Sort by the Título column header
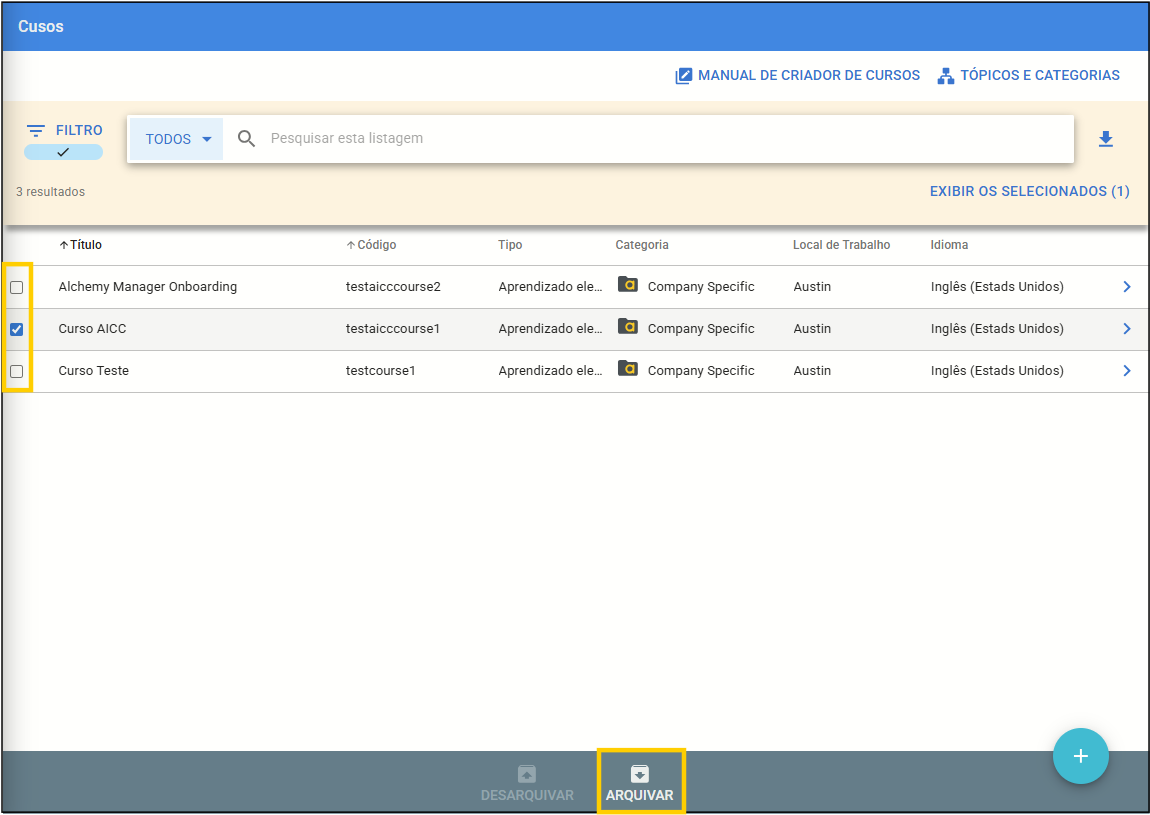Screen dimensions: 1150x815 click(x=85, y=245)
